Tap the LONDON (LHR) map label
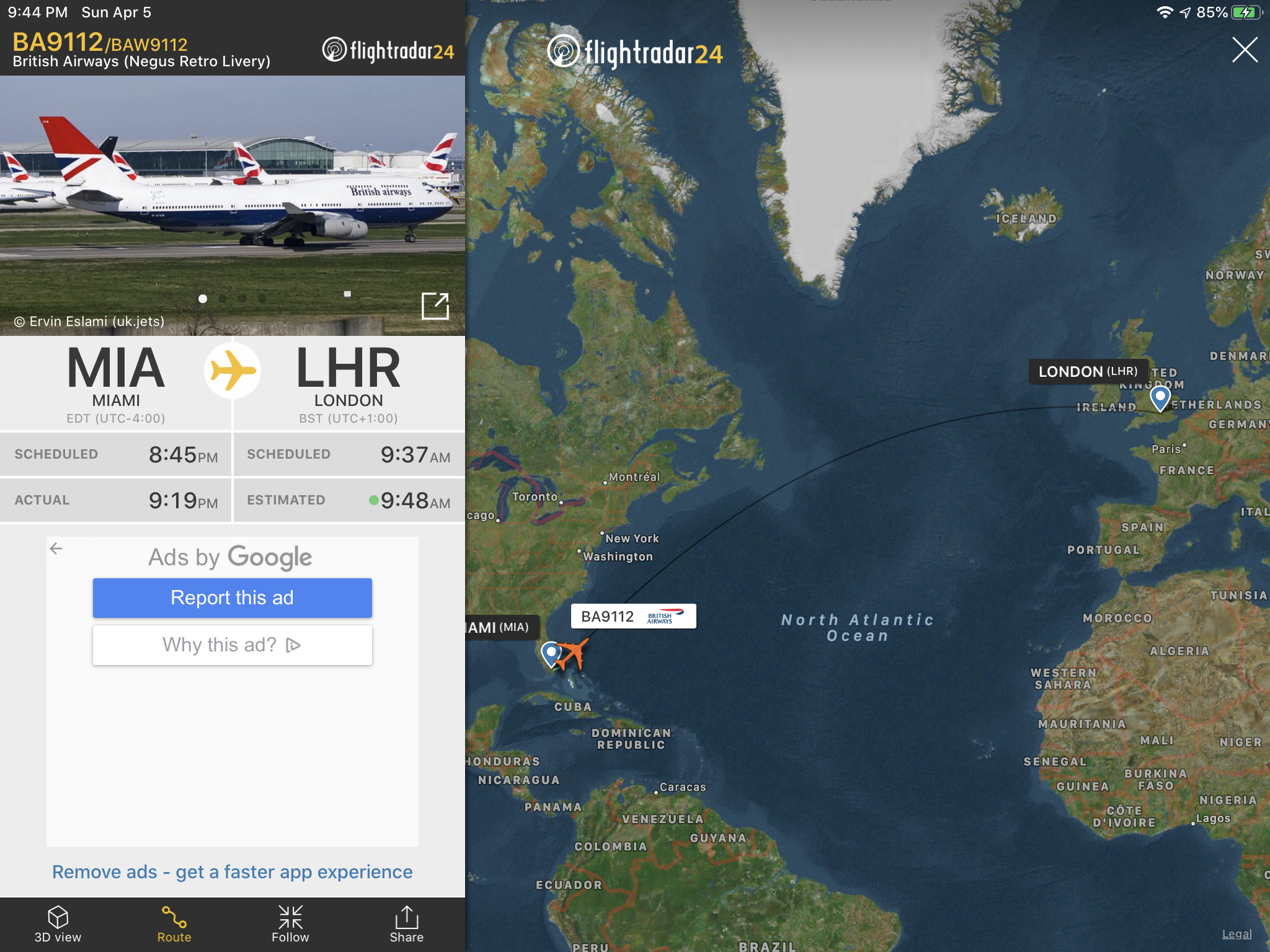 pyautogui.click(x=1088, y=371)
